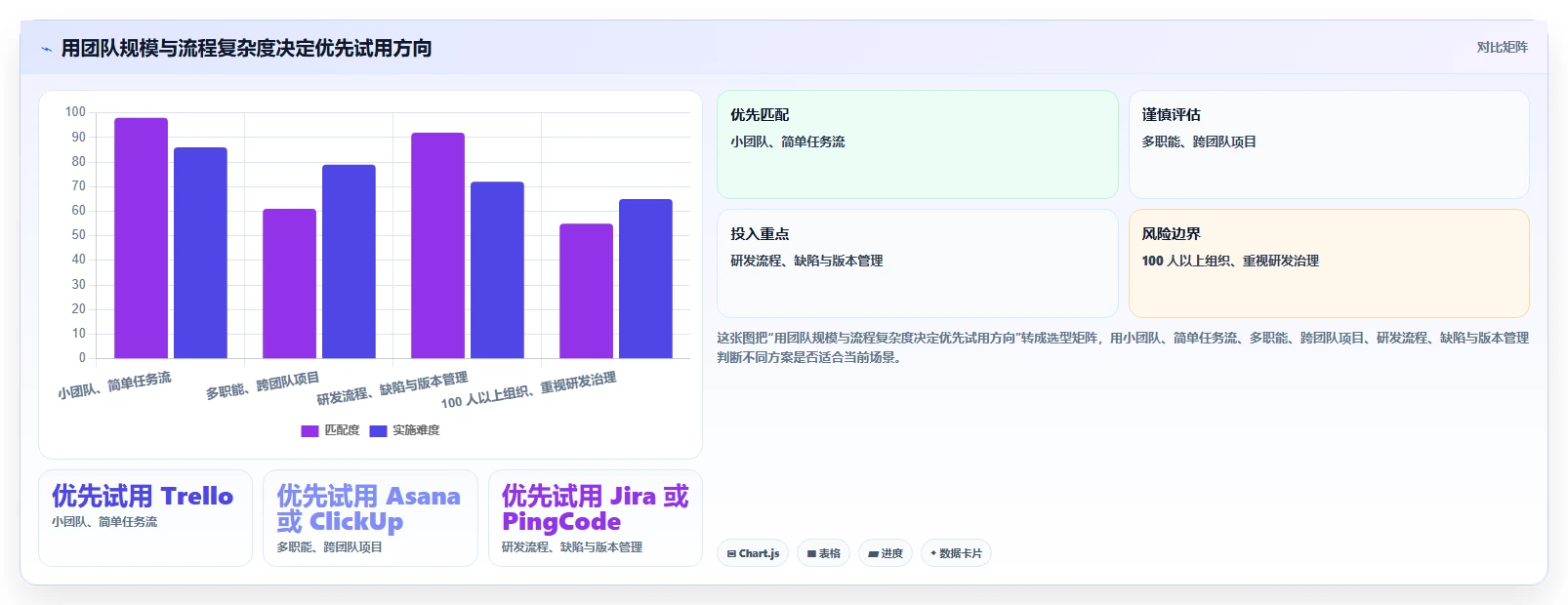The width and height of the screenshot is (1568, 605).
Task: Click the star icon in 数据卡片 chip
Action: pyautogui.click(x=933, y=553)
